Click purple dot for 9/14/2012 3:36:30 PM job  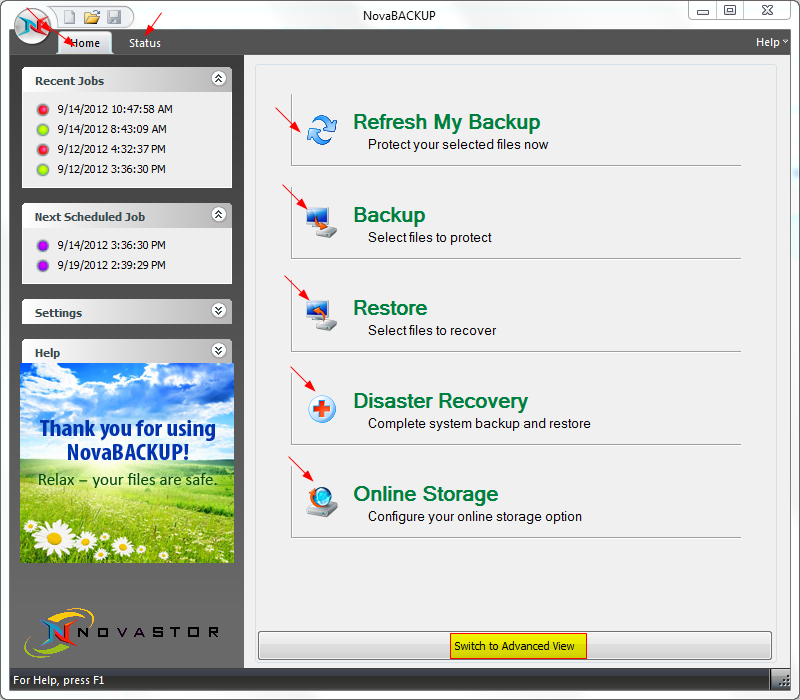tap(43, 246)
